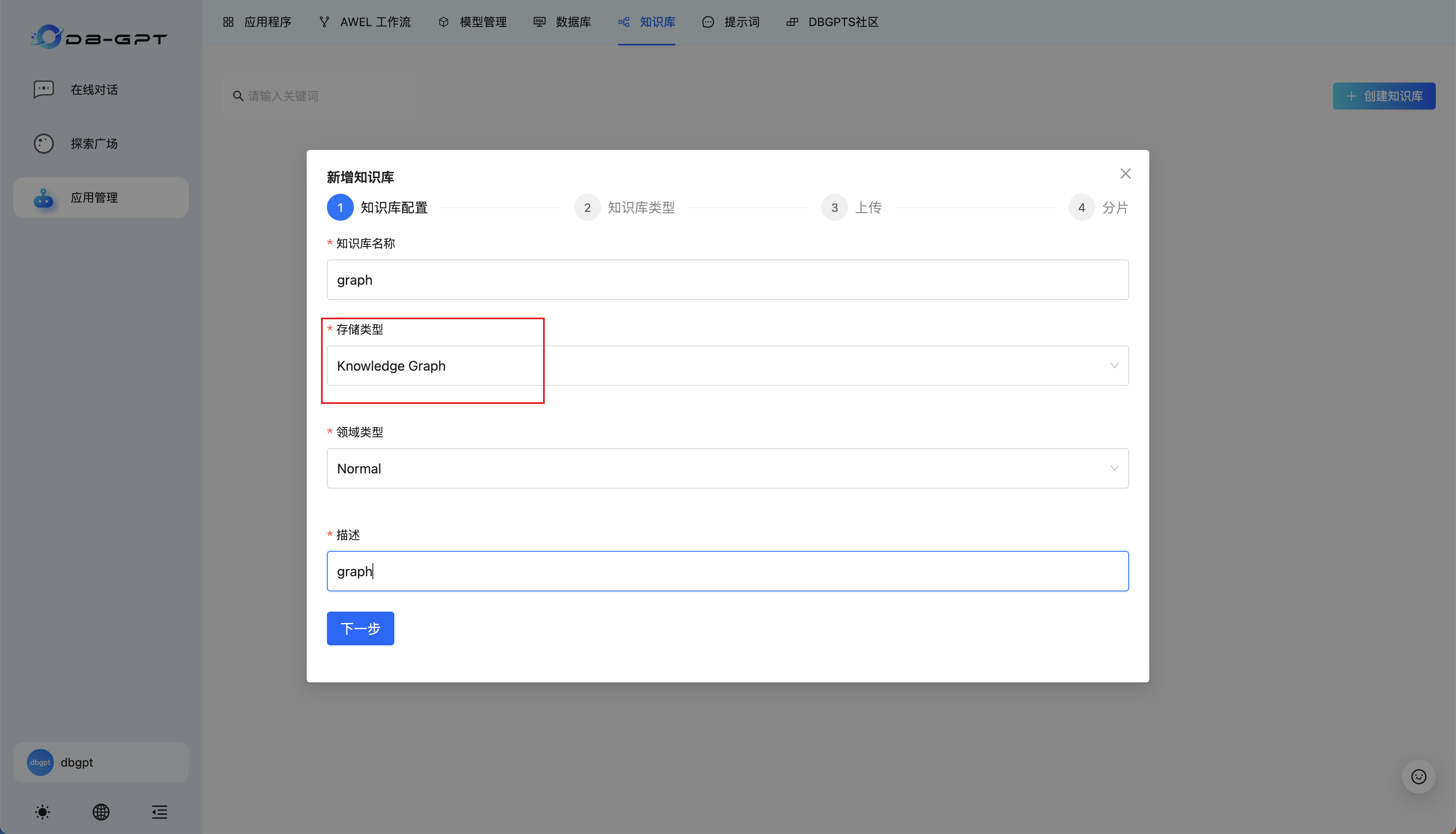Click the dbgpt user avatar
This screenshot has height=834, width=1456.
40,762
